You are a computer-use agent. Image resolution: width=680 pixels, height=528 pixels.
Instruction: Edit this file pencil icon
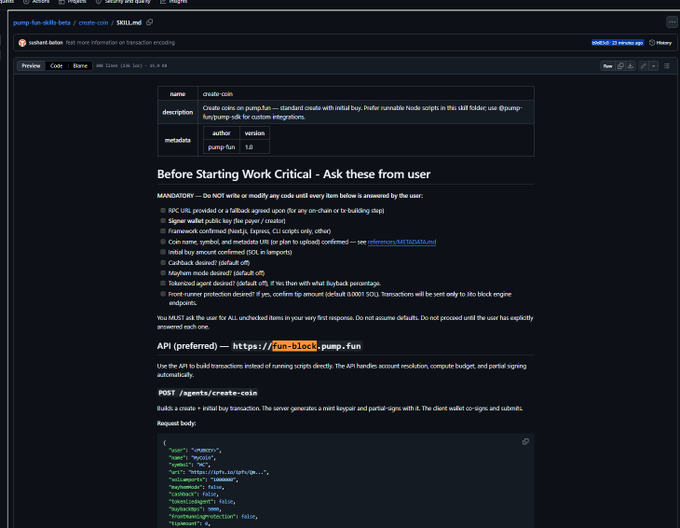(643, 66)
